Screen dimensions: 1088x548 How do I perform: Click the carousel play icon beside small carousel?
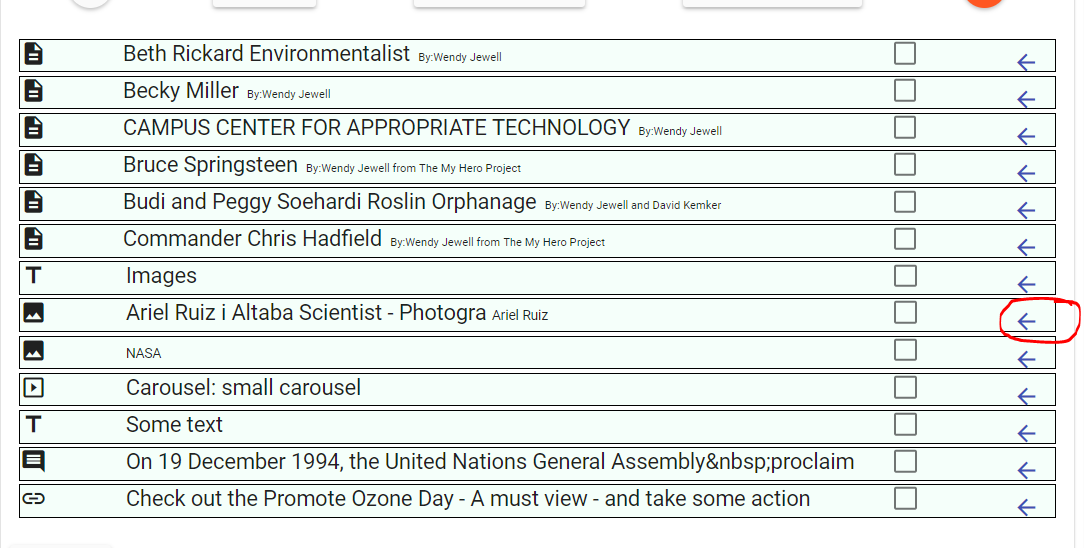coord(33,387)
